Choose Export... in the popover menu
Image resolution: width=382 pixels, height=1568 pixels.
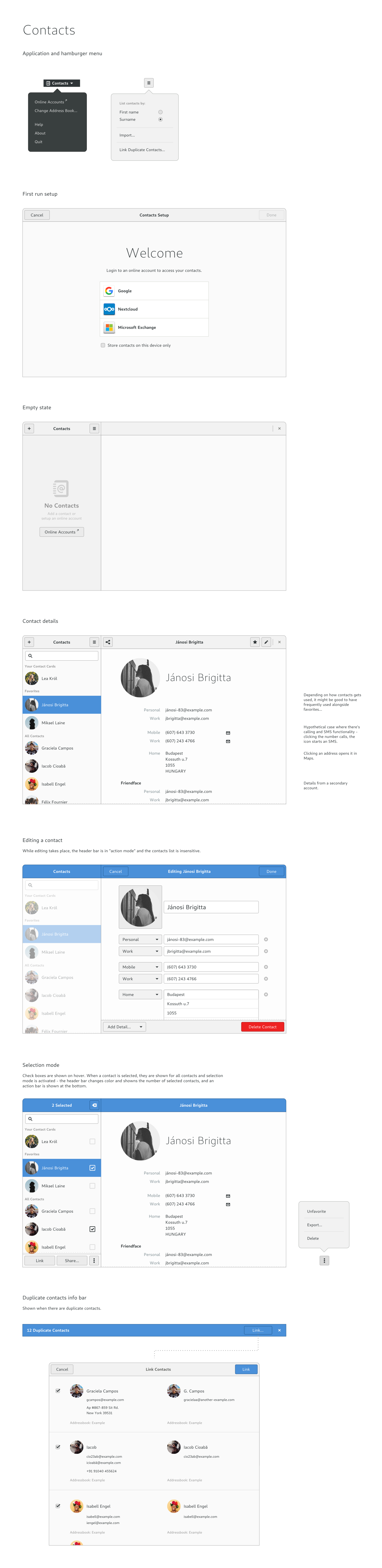click(x=315, y=1225)
